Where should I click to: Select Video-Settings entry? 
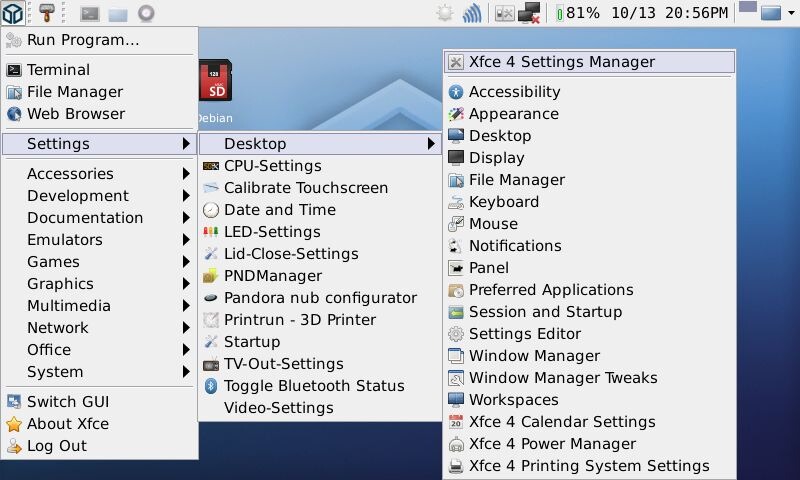click(319, 408)
